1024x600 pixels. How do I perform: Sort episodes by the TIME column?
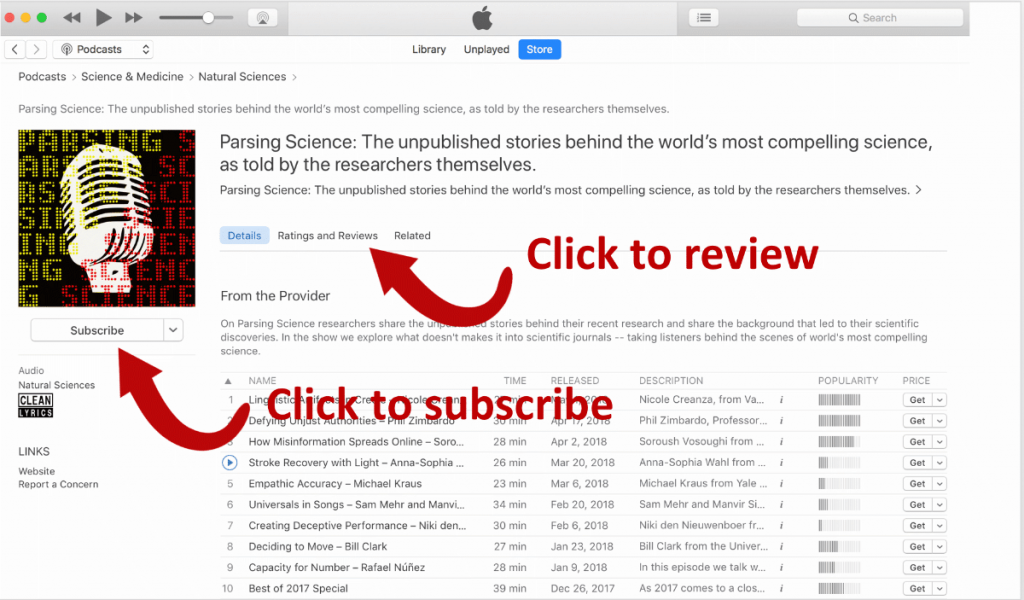(x=515, y=381)
